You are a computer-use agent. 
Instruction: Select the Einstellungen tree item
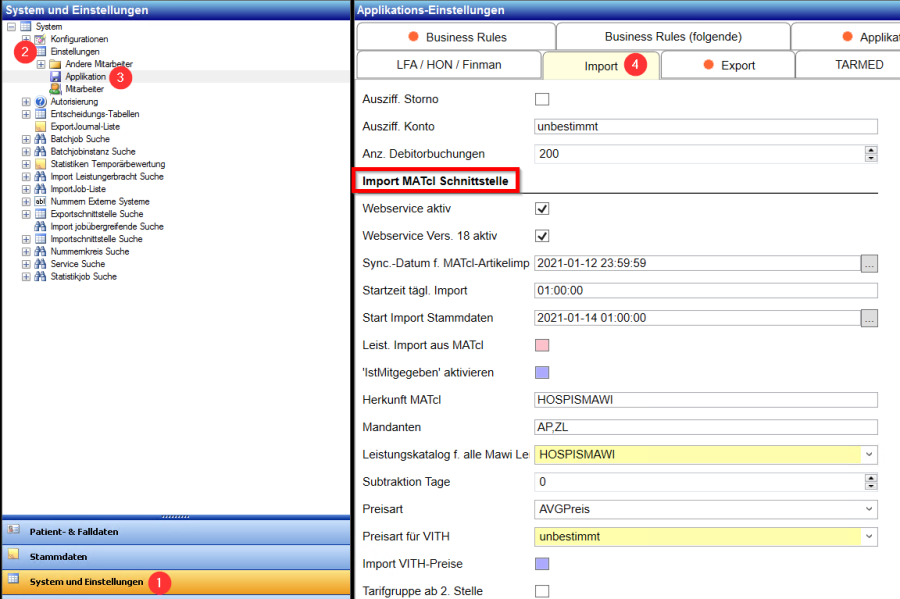75,52
